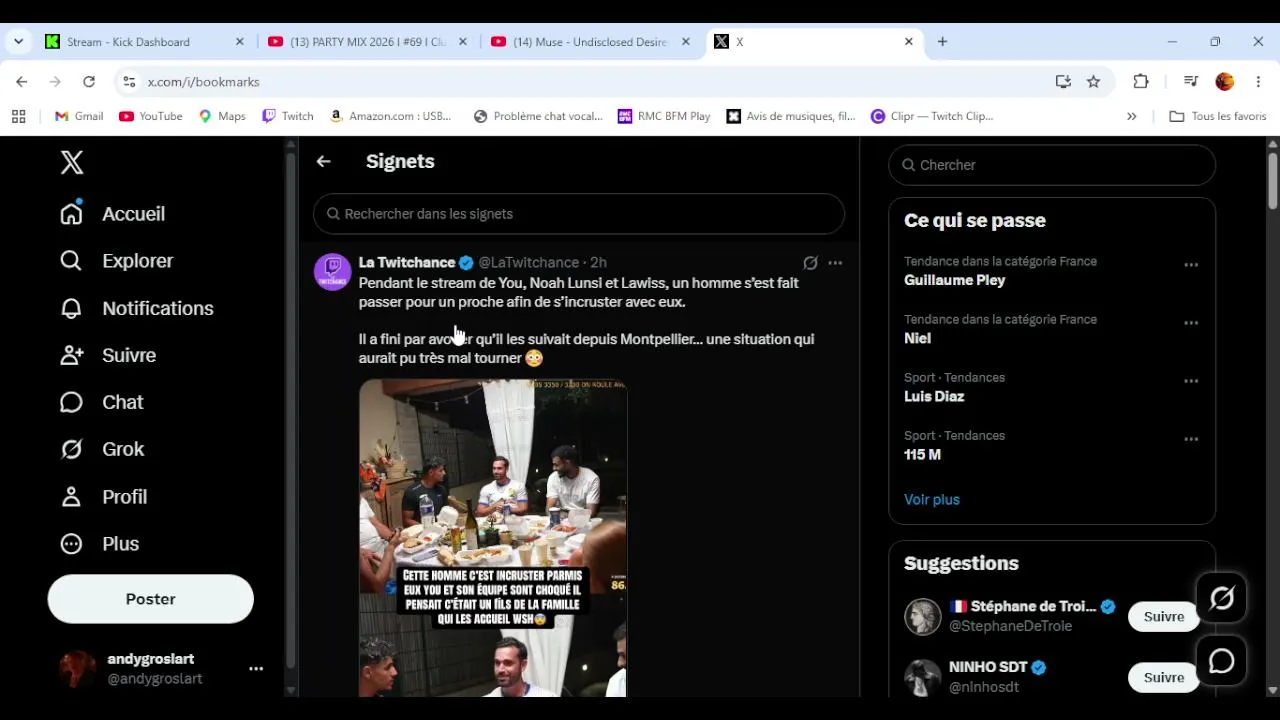Open the tweet's 2h timestamp link

[598, 263]
